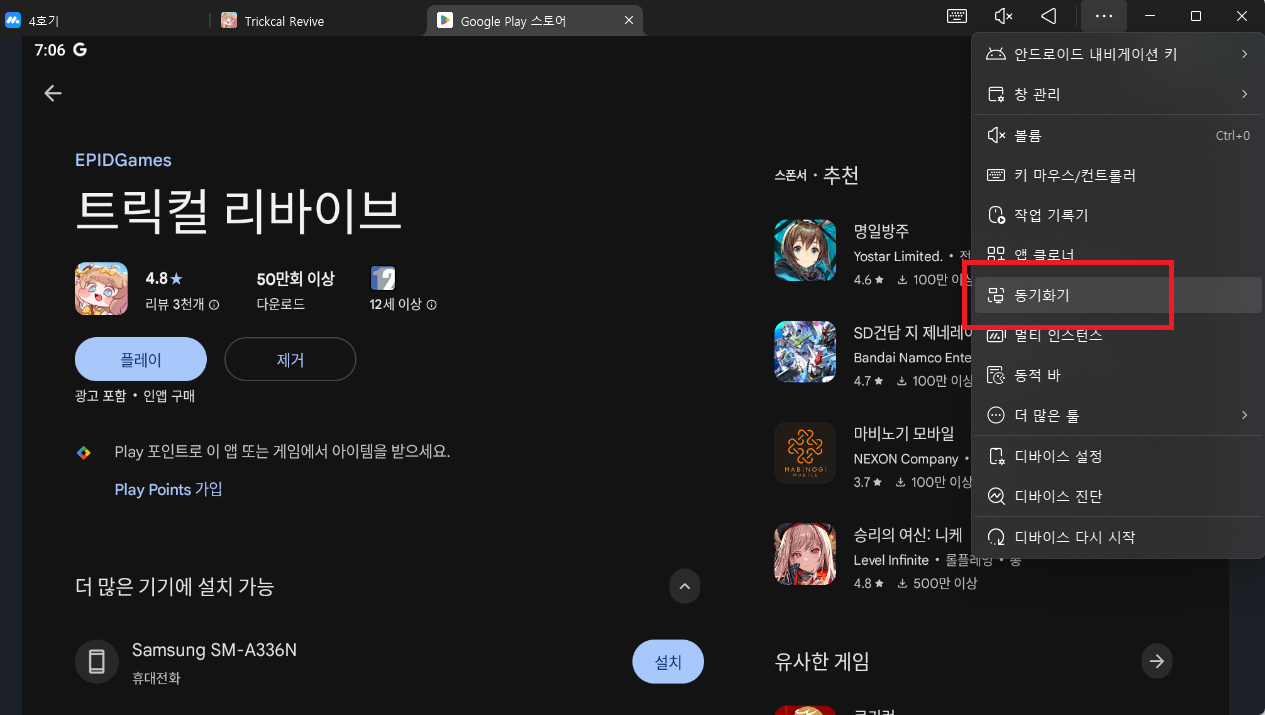The width and height of the screenshot is (1265, 715).
Task: Click the review info circle icon
Action: (214, 305)
